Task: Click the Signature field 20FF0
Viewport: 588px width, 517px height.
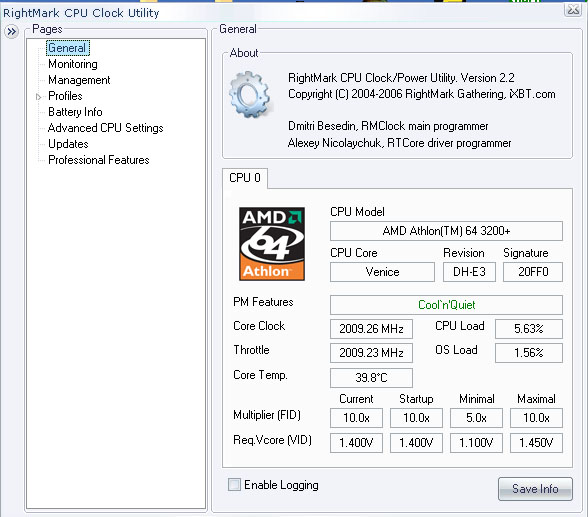Action: pos(533,272)
